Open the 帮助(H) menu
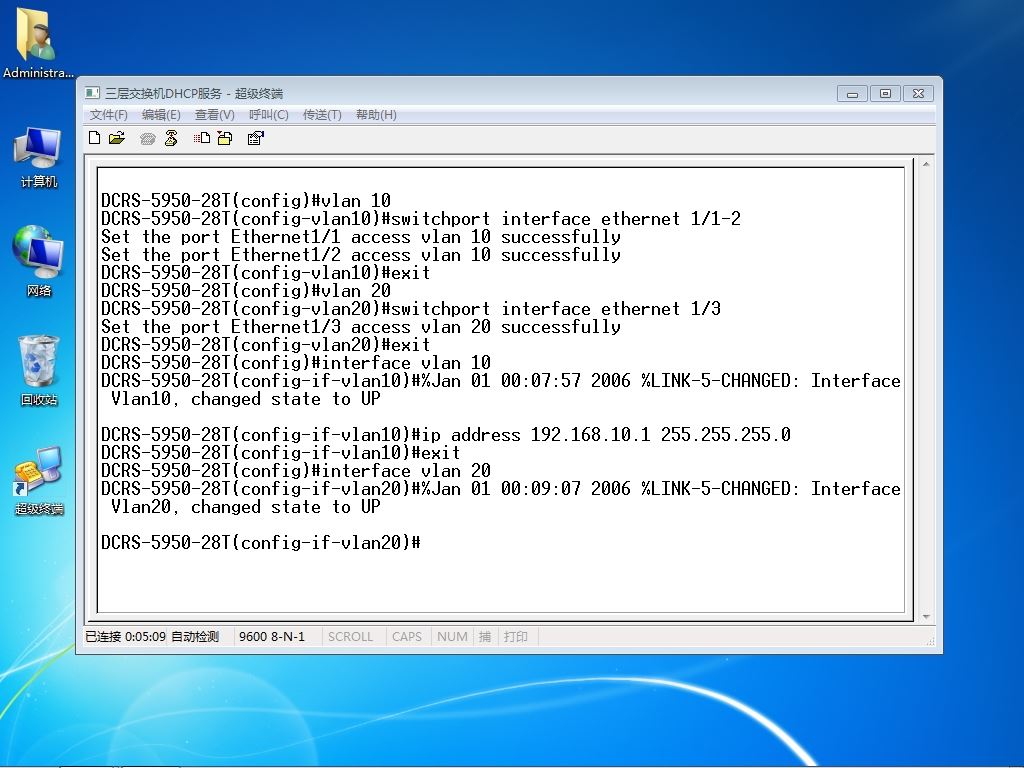Screen dimensions: 1024x768 376,115
